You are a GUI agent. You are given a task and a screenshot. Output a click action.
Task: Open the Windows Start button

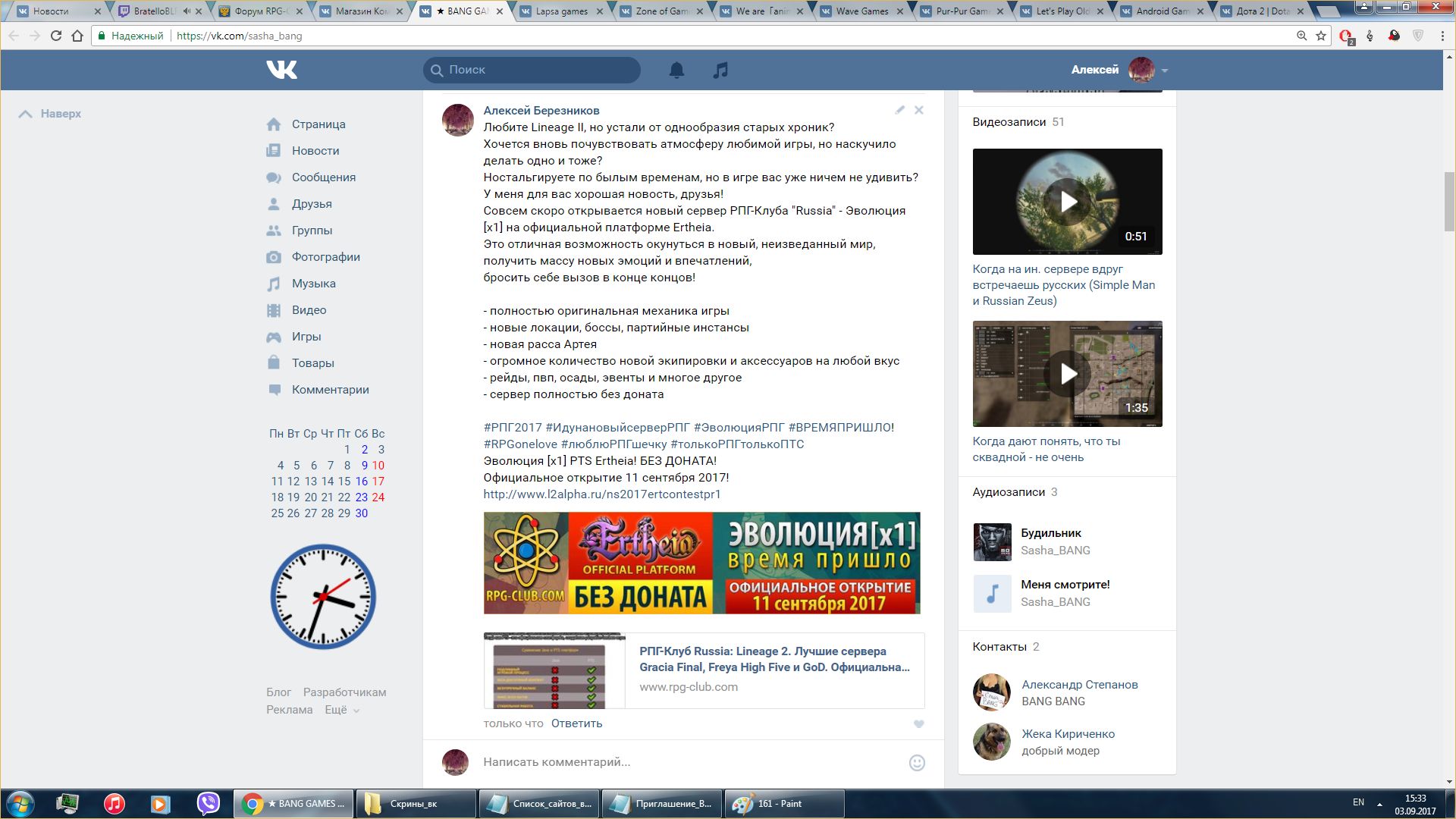coord(20,804)
